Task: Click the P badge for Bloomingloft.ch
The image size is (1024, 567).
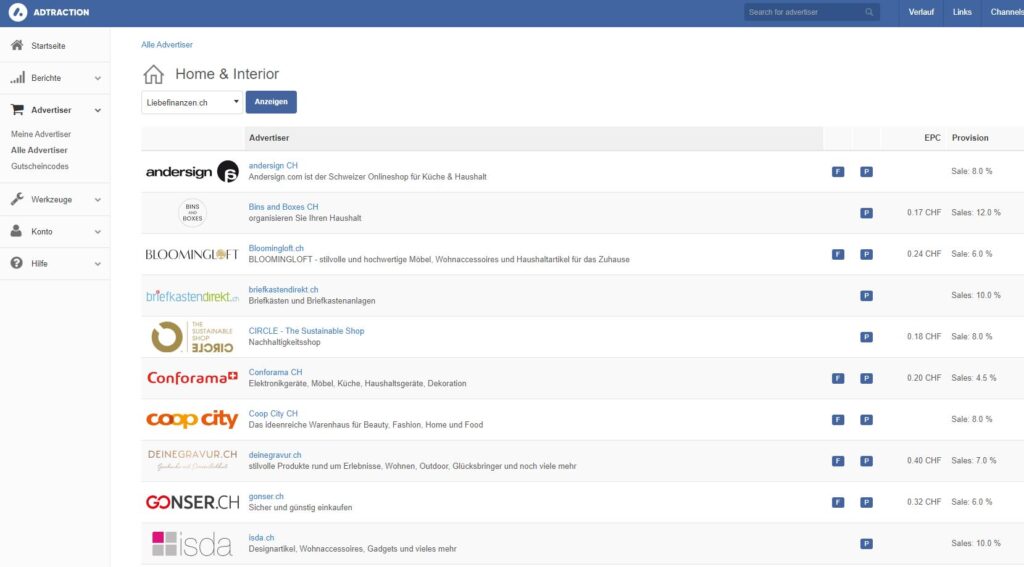Action: (866, 254)
